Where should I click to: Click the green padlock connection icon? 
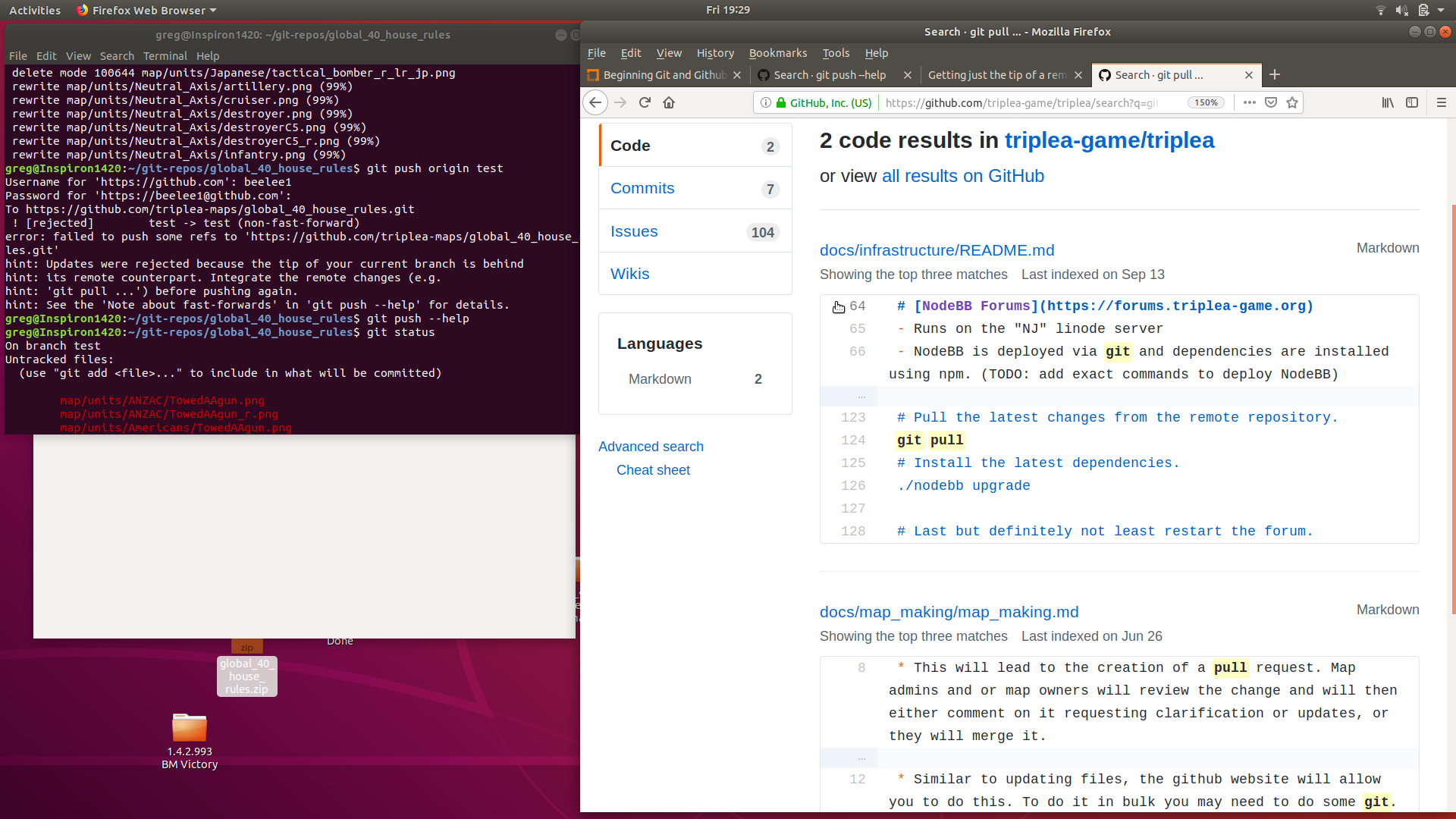coord(781,102)
